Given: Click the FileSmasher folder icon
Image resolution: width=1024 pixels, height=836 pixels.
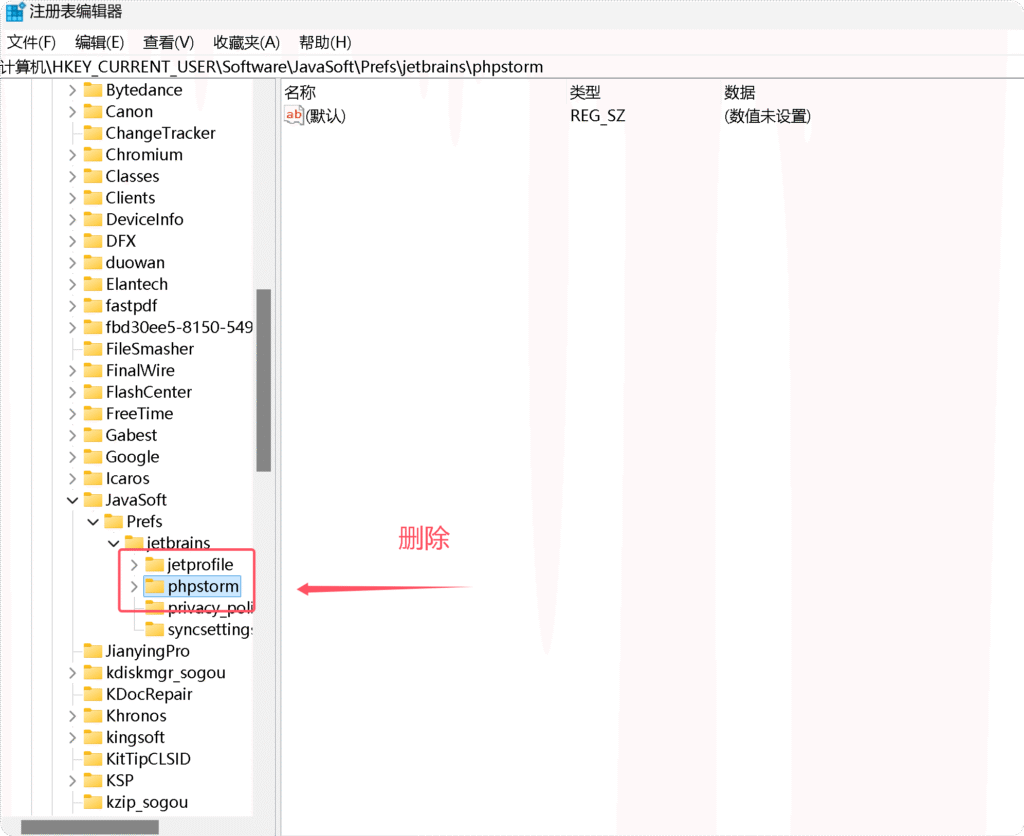Looking at the screenshot, I should 93,348.
